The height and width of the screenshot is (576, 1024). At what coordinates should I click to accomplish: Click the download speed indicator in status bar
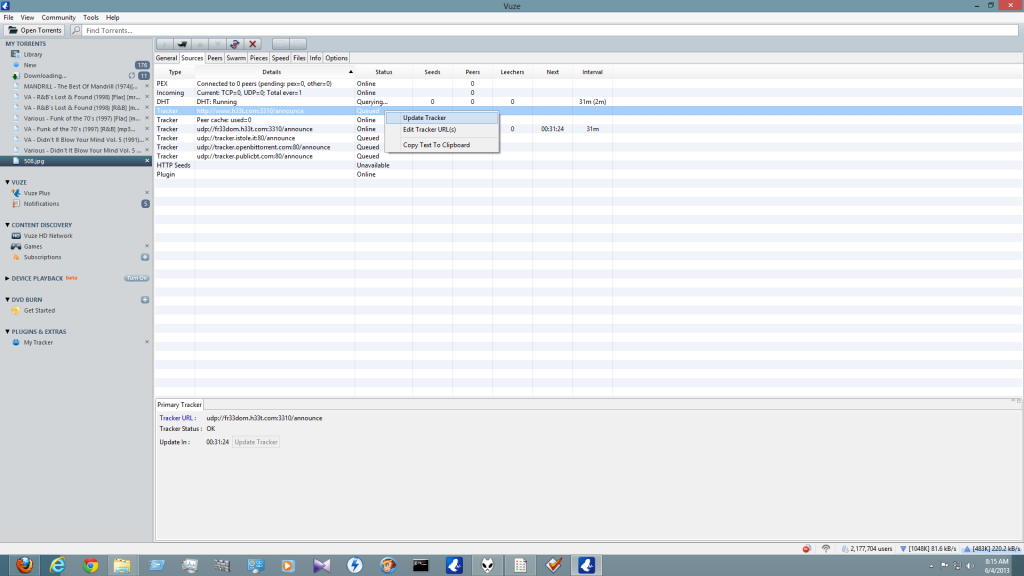point(928,549)
